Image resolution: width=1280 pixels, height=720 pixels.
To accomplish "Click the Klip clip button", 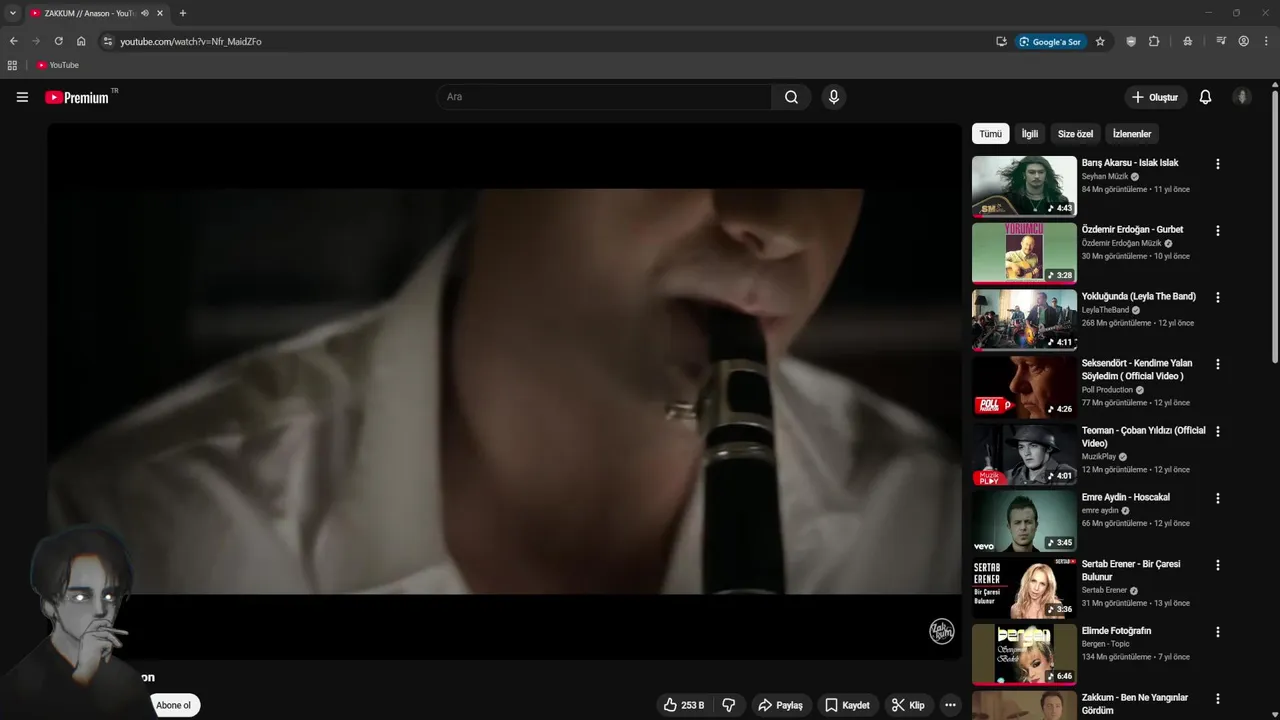I will pos(908,705).
